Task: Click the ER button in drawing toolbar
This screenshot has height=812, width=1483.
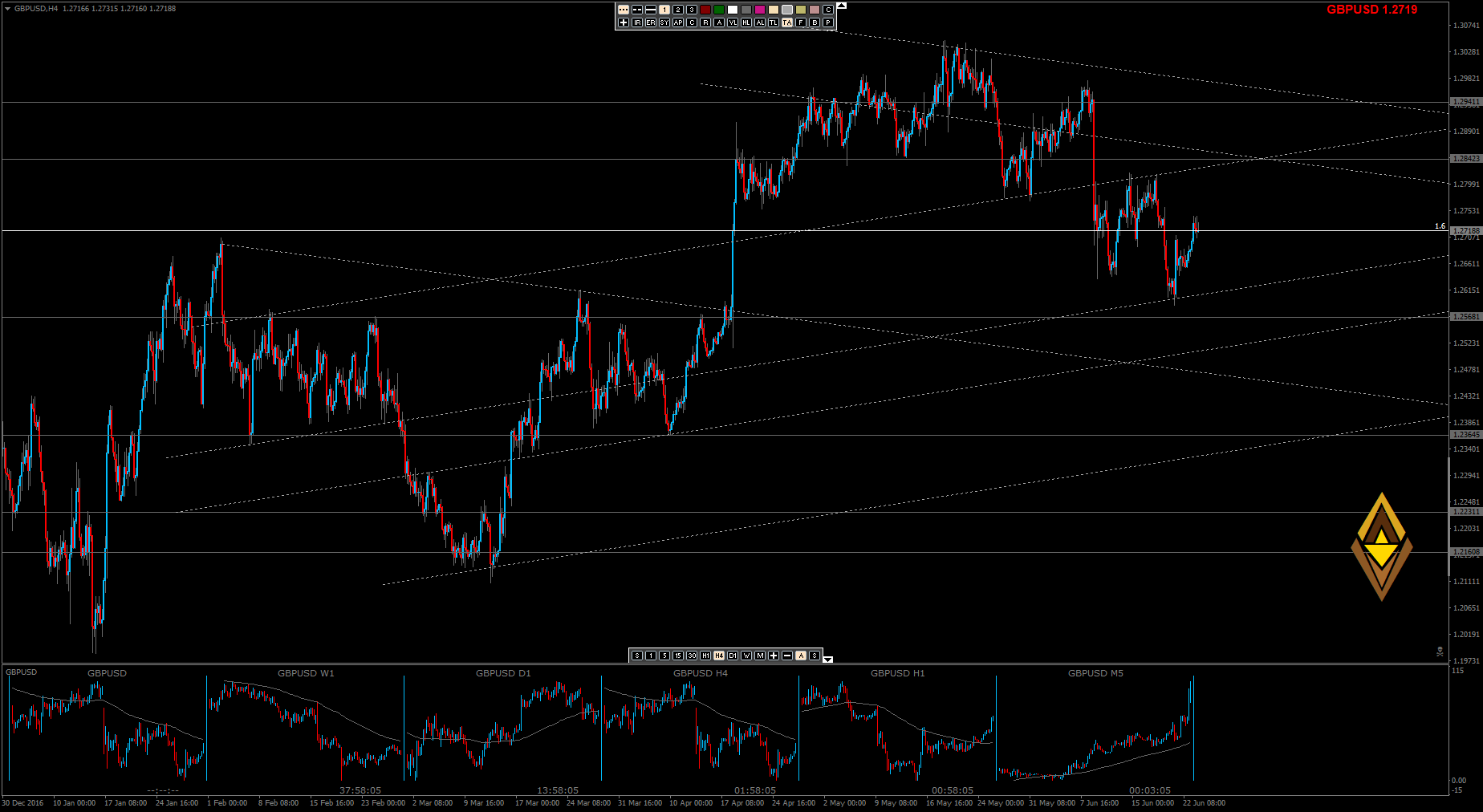Action: click(651, 22)
